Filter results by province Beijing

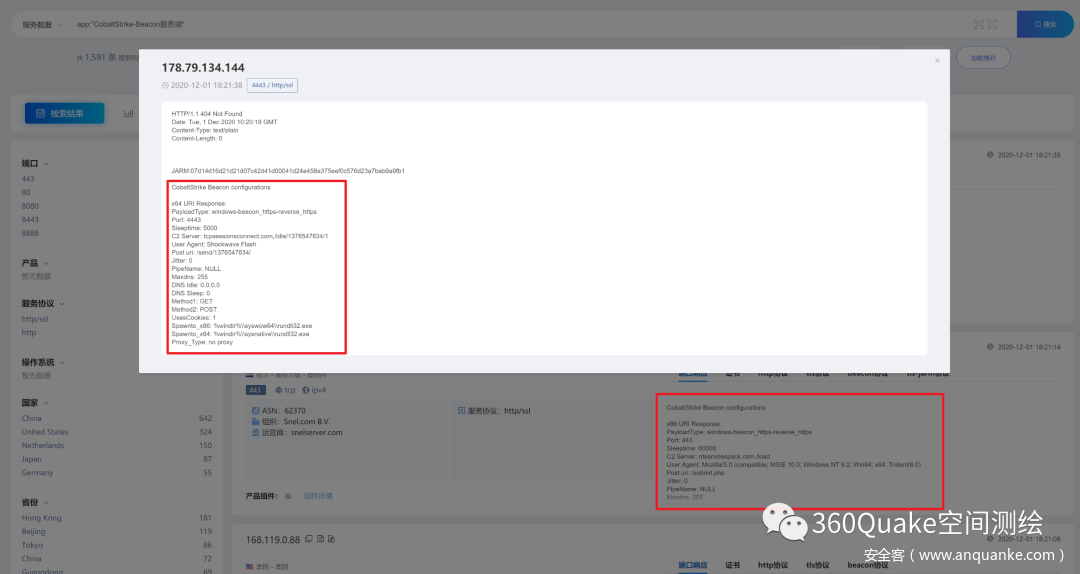click(33, 531)
